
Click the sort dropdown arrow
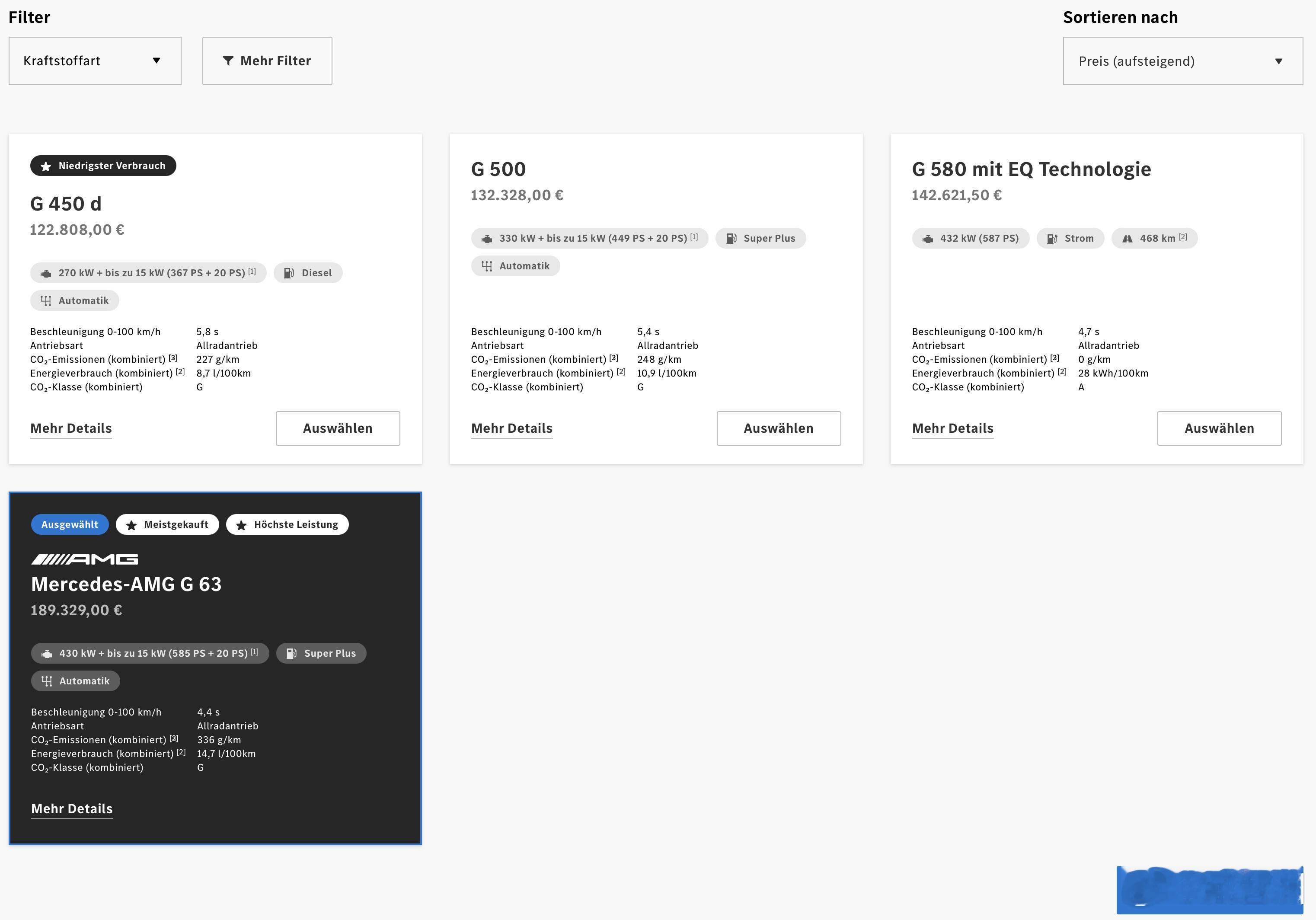[x=1278, y=61]
